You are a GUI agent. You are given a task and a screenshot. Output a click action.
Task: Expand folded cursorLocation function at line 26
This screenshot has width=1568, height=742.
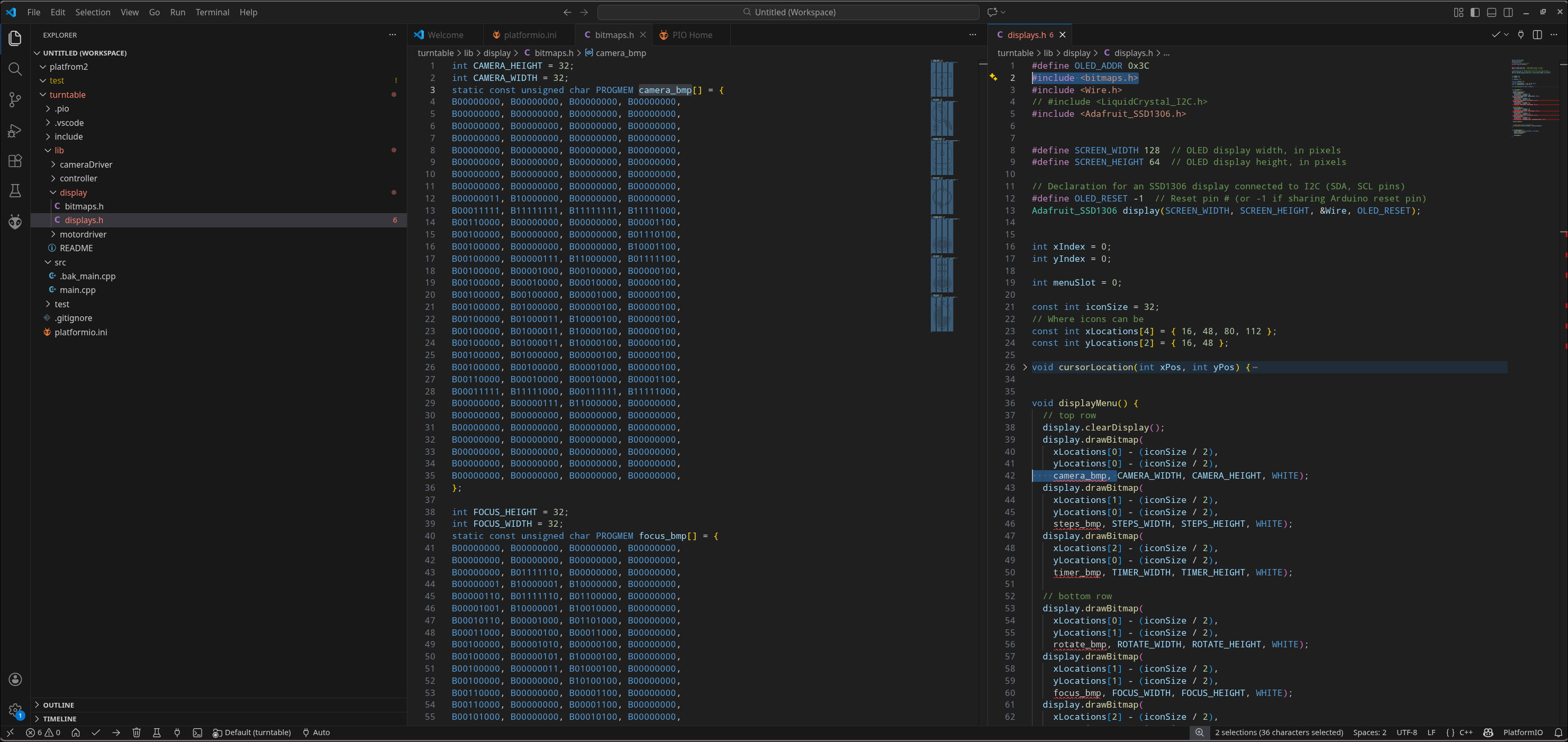pos(1025,368)
